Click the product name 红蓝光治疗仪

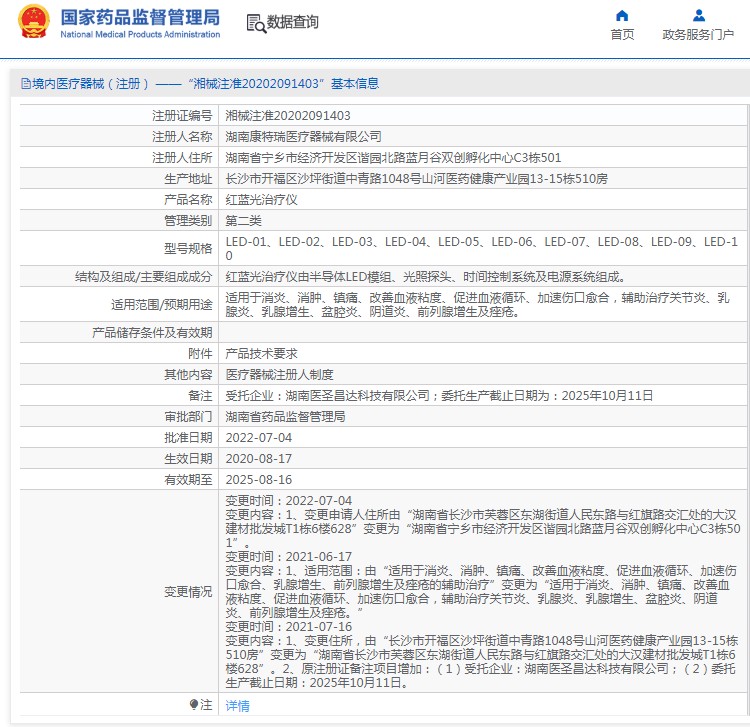coord(258,199)
